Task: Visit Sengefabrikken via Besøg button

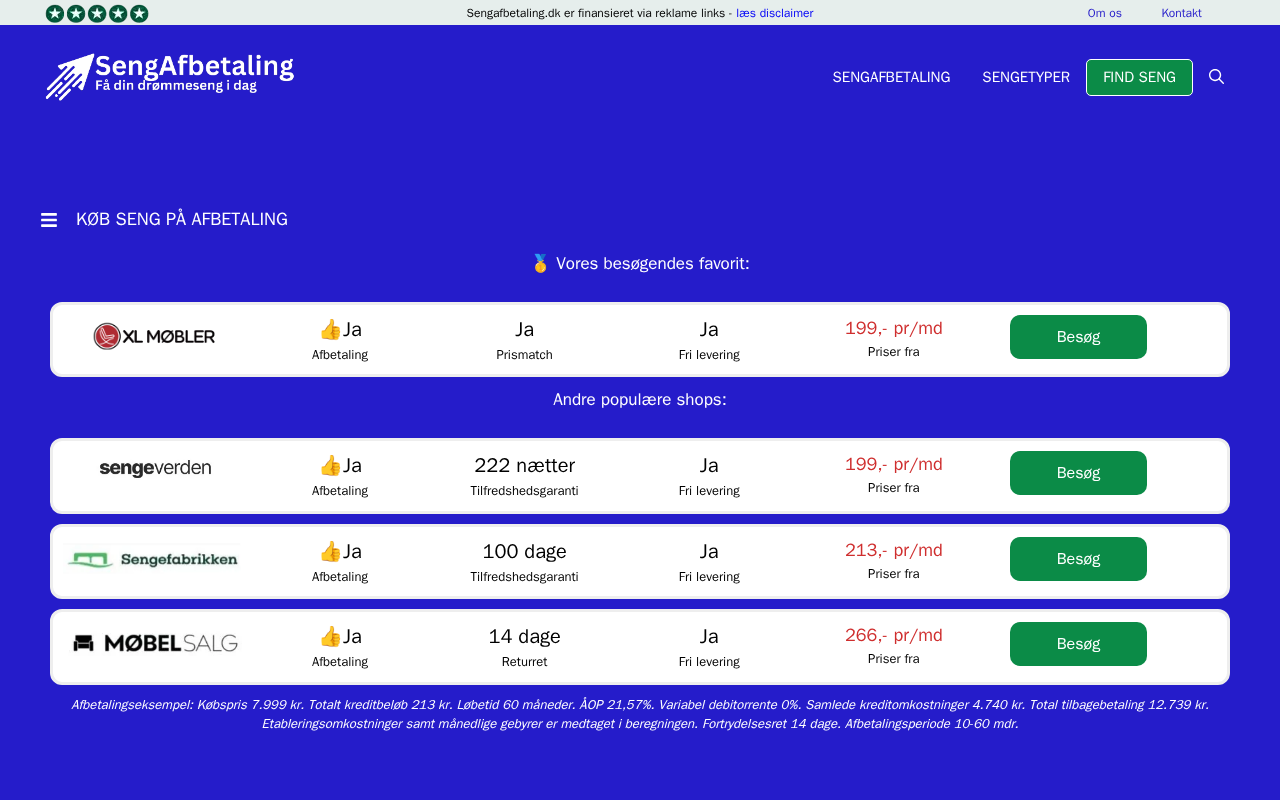Action: (1078, 559)
